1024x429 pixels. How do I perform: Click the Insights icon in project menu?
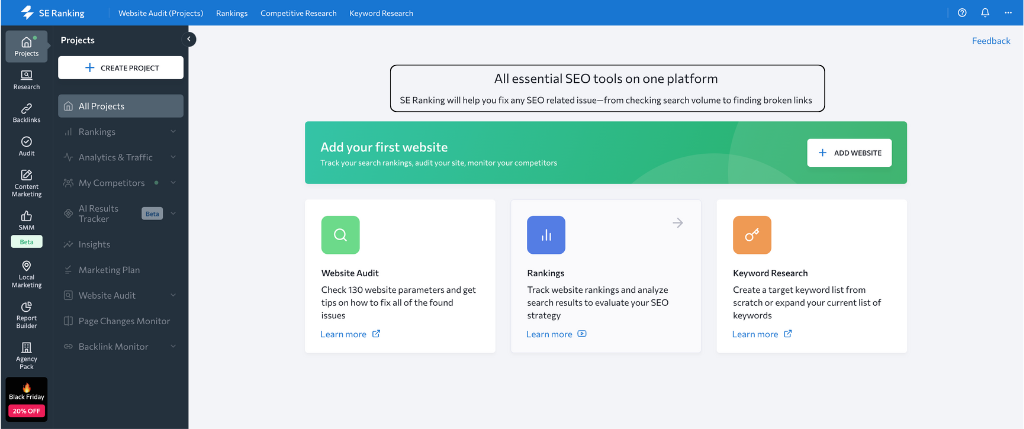click(68, 244)
